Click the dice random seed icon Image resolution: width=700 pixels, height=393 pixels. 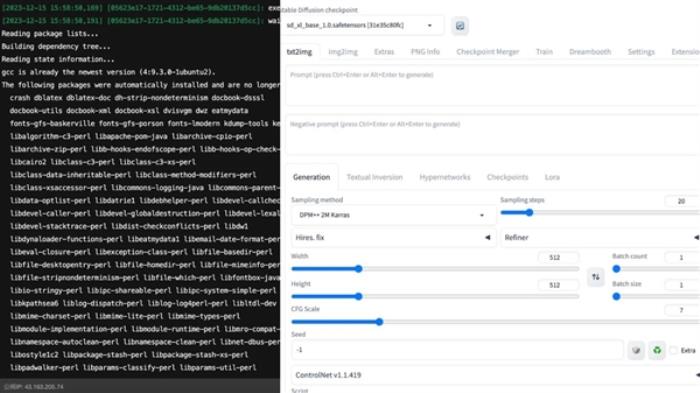click(636, 350)
